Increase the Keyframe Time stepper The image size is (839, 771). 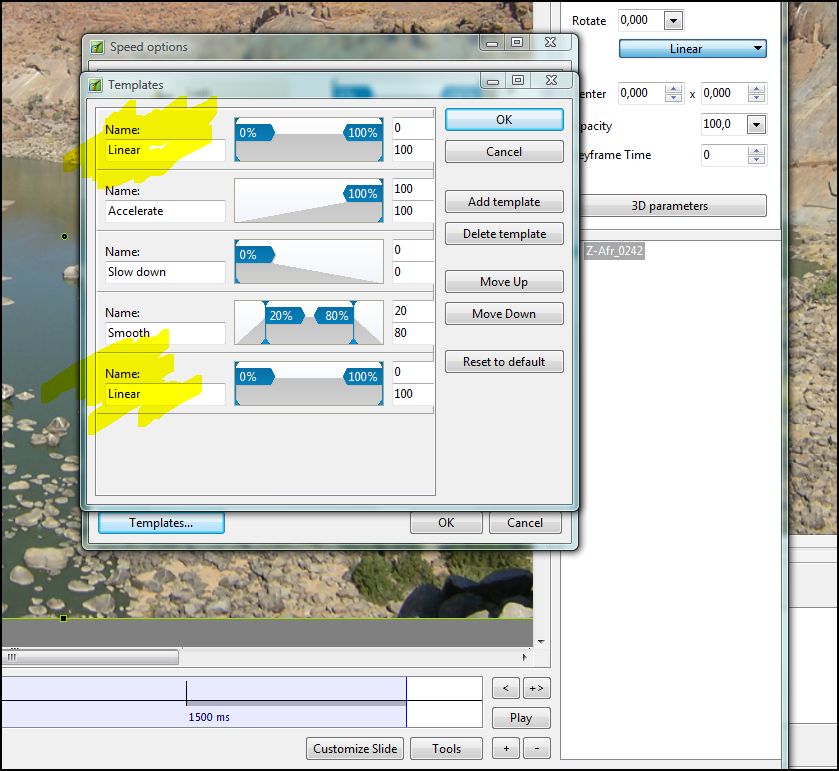coord(757,150)
